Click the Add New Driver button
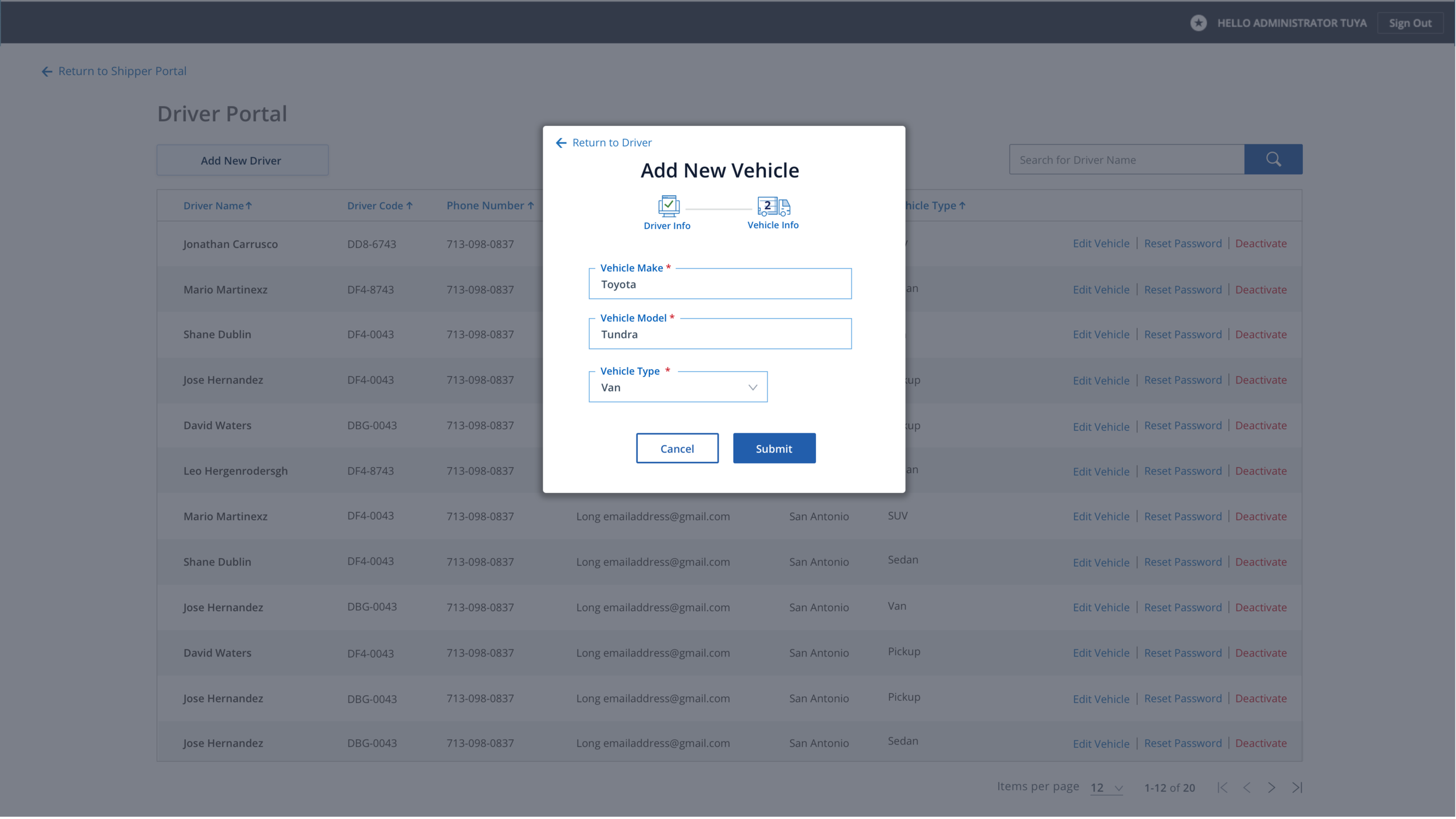 pyautogui.click(x=242, y=160)
